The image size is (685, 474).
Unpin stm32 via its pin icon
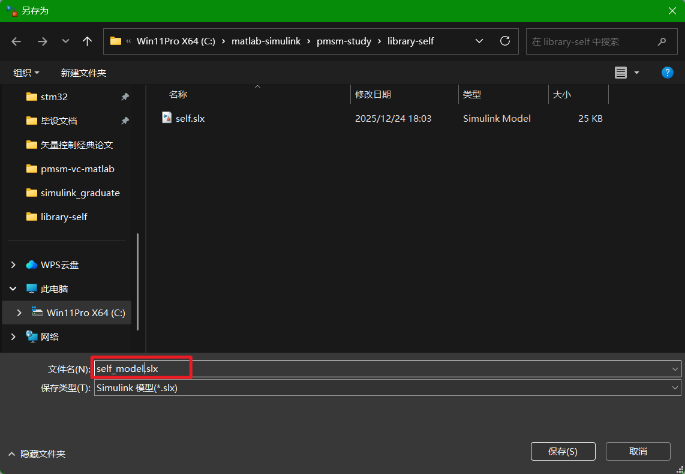[125, 97]
